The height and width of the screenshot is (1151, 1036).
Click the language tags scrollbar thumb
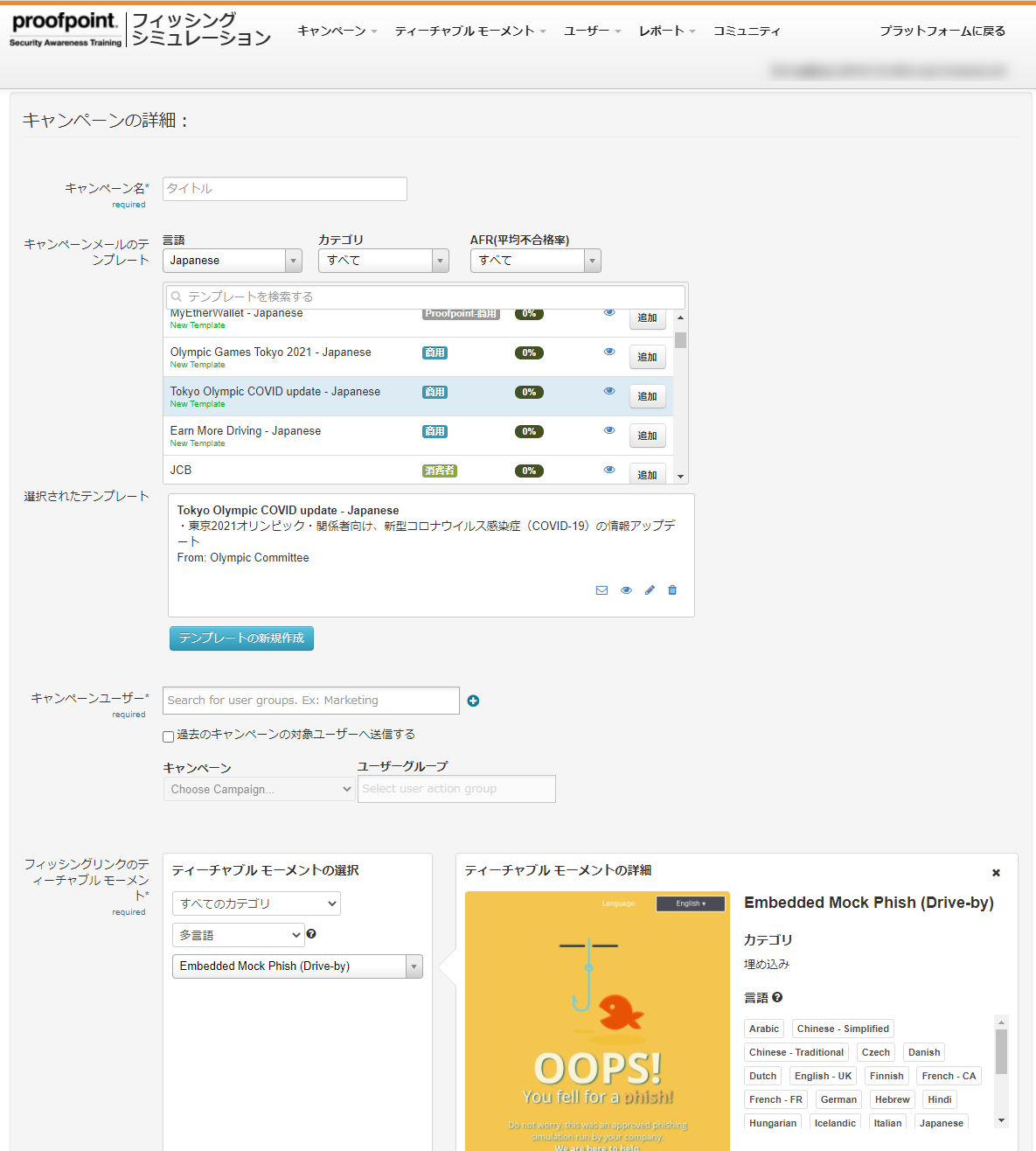pos(1002,1051)
